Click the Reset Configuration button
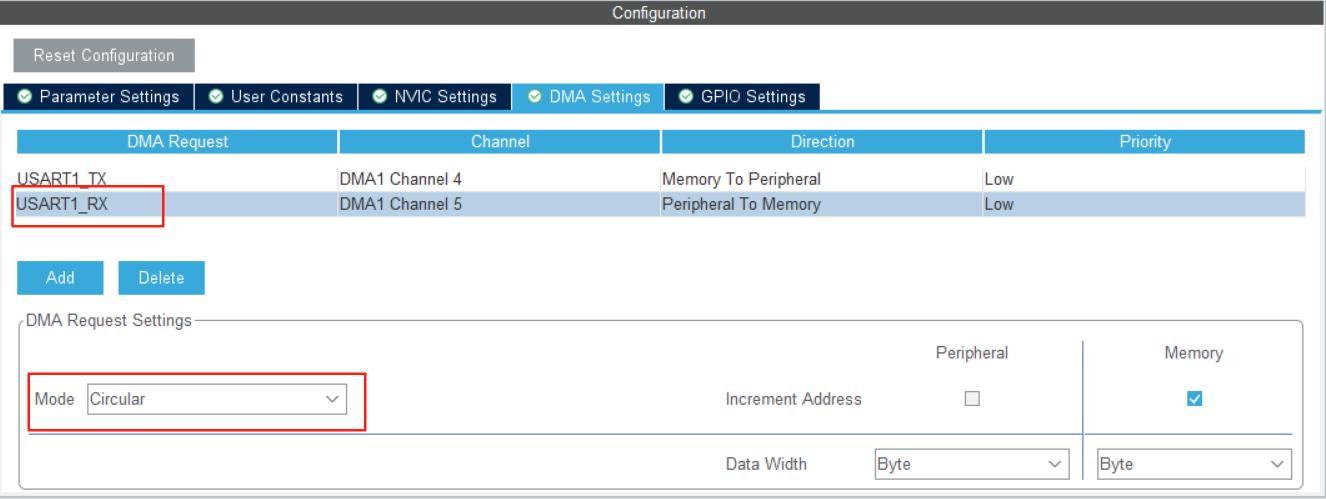This screenshot has height=499, width=1326. (x=104, y=56)
